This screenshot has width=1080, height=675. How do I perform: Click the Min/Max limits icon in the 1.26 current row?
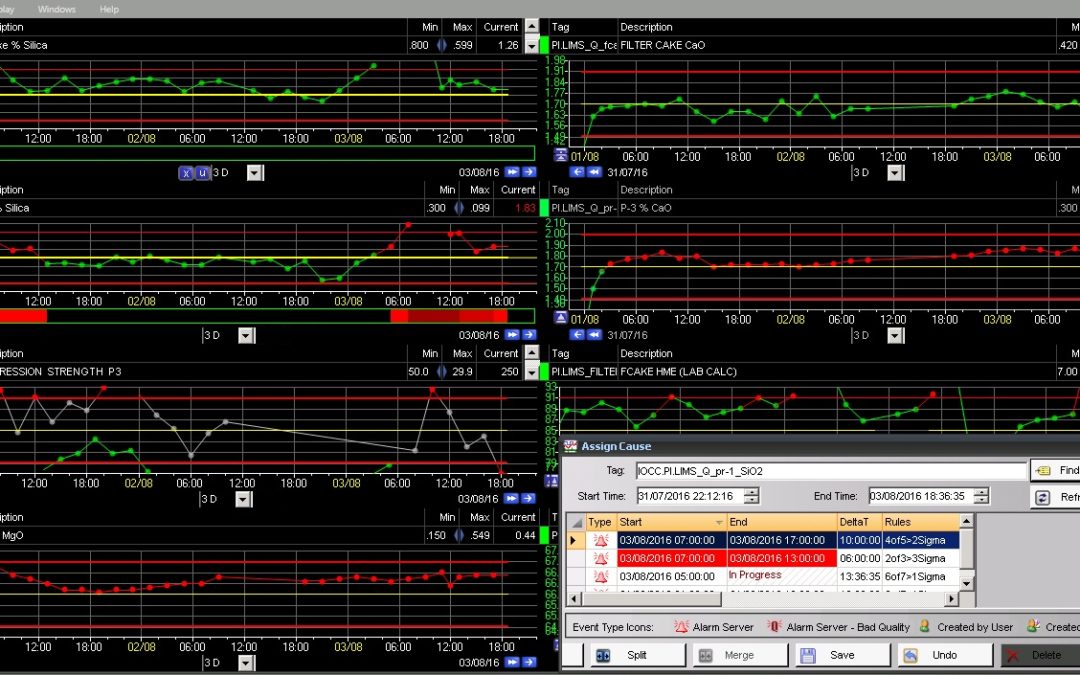442,45
